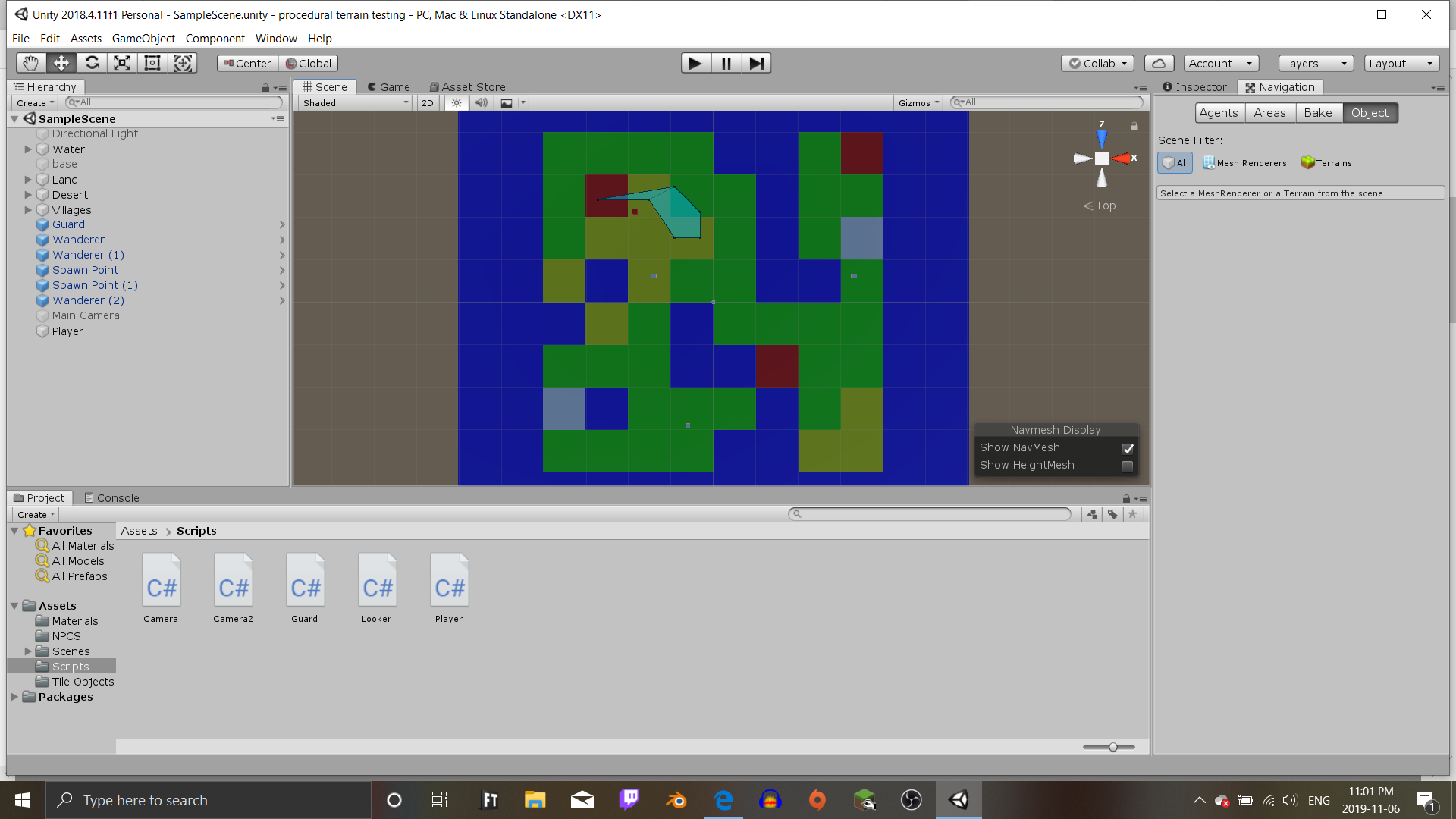Image resolution: width=1456 pixels, height=819 pixels.
Task: Select the Move tool
Action: point(61,63)
